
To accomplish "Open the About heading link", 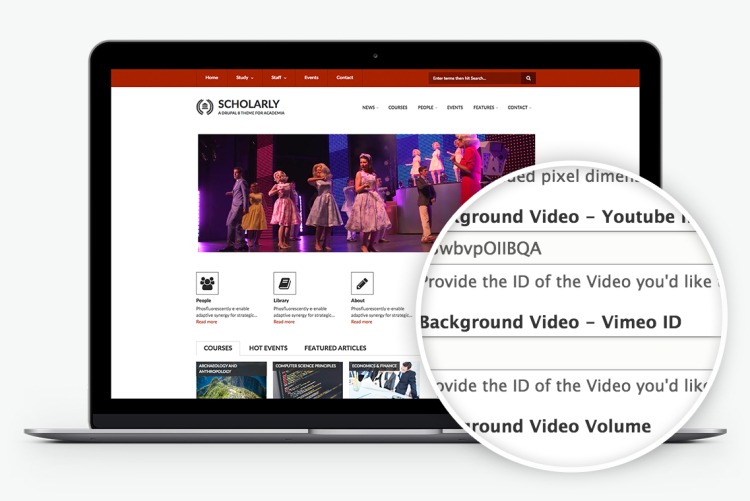I will [x=358, y=301].
